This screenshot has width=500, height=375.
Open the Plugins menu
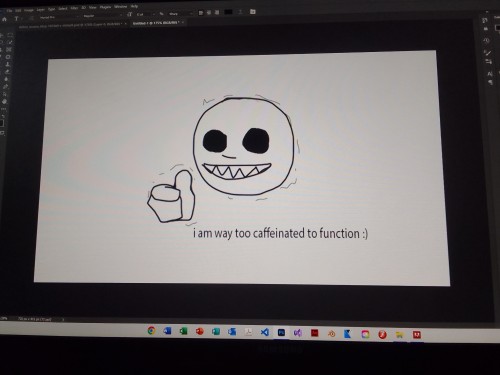click(x=105, y=7)
